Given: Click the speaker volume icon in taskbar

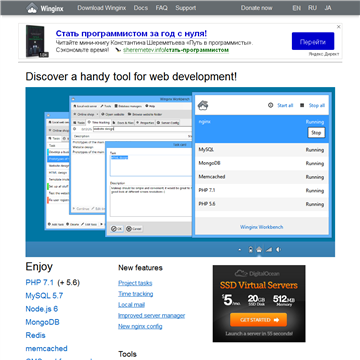Looking at the screenshot, I should pyautogui.click(x=279, y=250).
